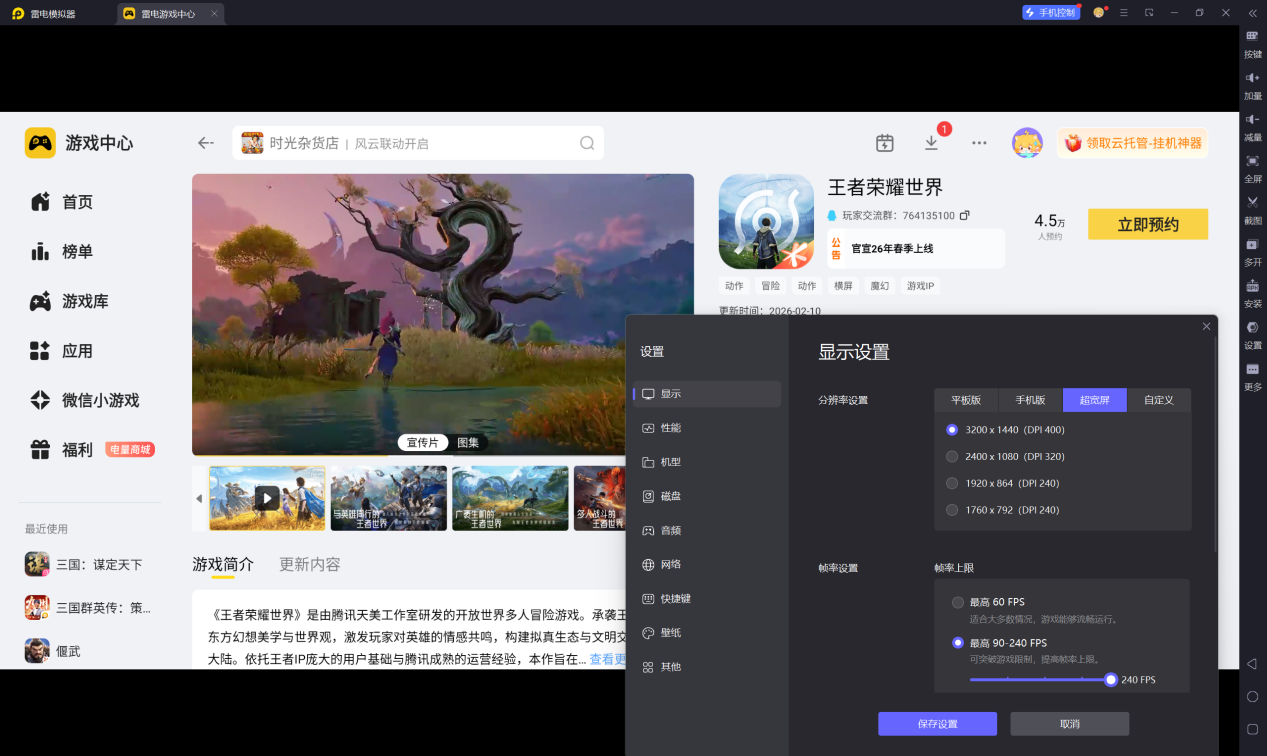The height and width of the screenshot is (756, 1267).
Task: Select the 广袤生机的王者世界 thumbnail
Action: (x=510, y=498)
